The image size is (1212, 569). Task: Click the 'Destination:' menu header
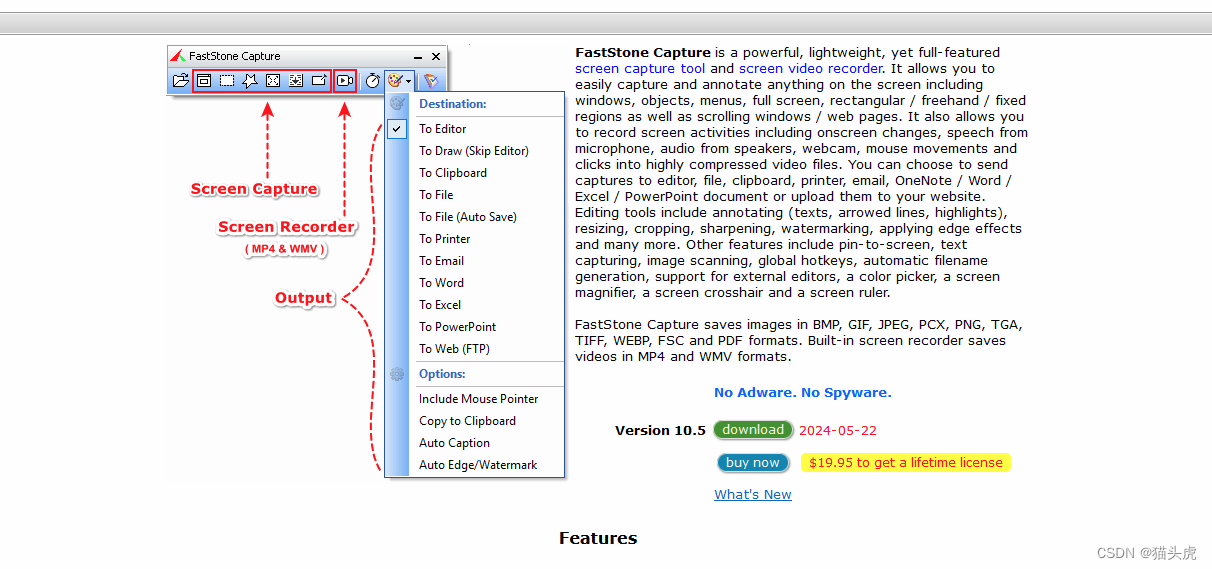tap(452, 104)
